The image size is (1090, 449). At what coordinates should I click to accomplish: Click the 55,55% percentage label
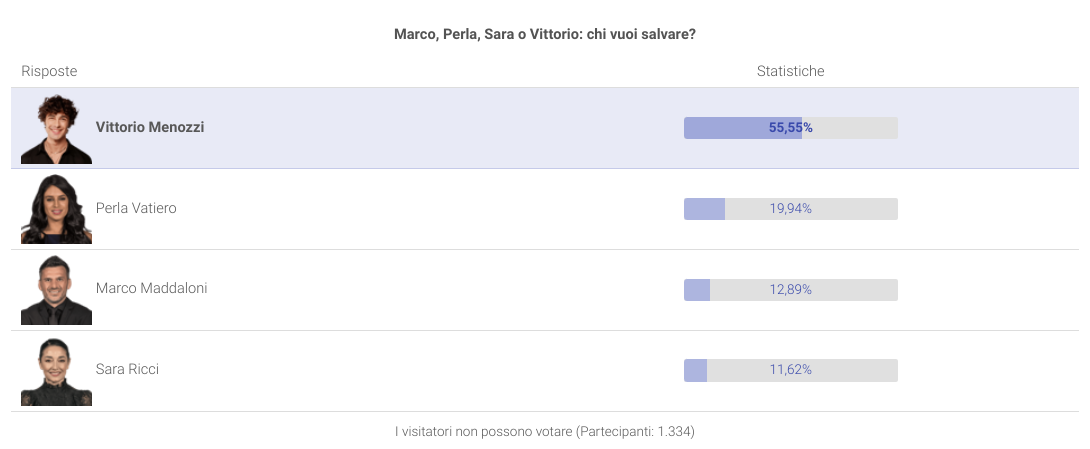[790, 128]
